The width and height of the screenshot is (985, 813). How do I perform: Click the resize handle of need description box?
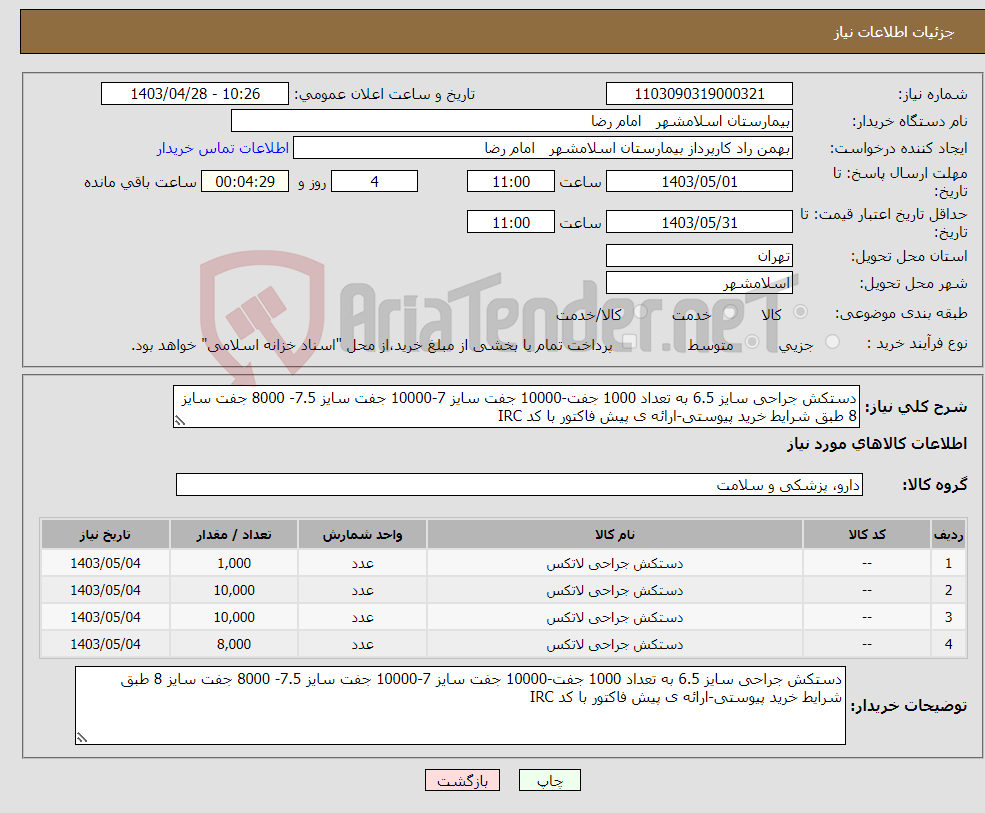click(180, 421)
